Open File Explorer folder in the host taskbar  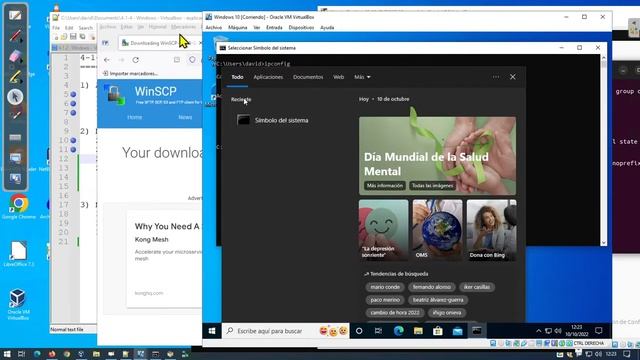pyautogui.click(x=96, y=354)
